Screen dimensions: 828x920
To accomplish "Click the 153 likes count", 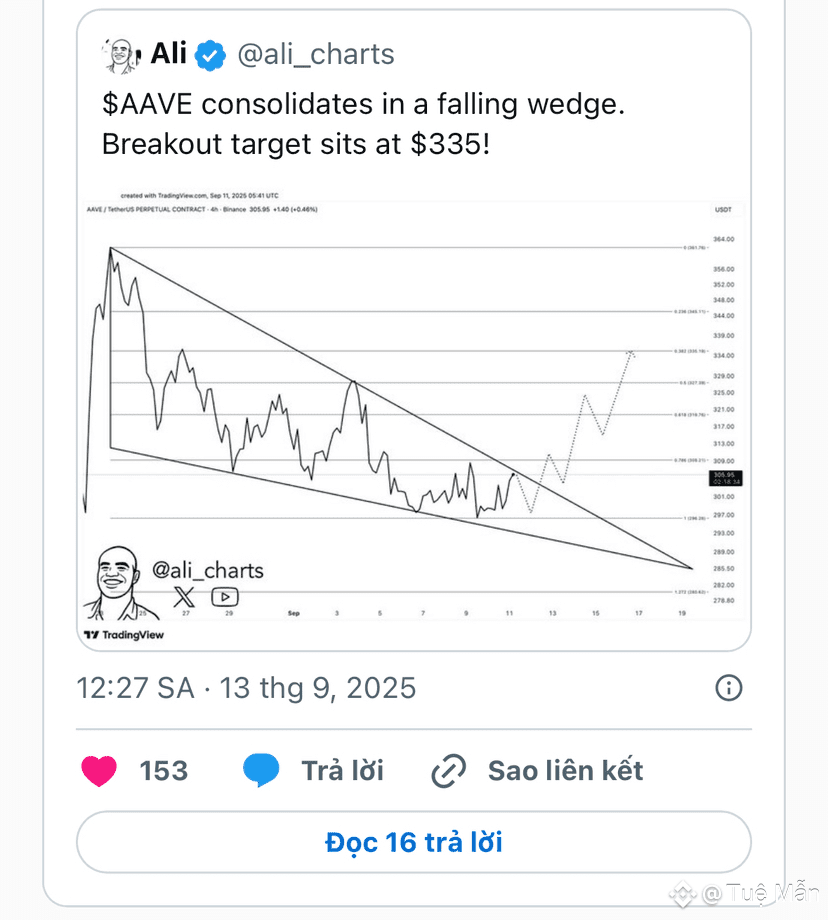I will 164,770.
